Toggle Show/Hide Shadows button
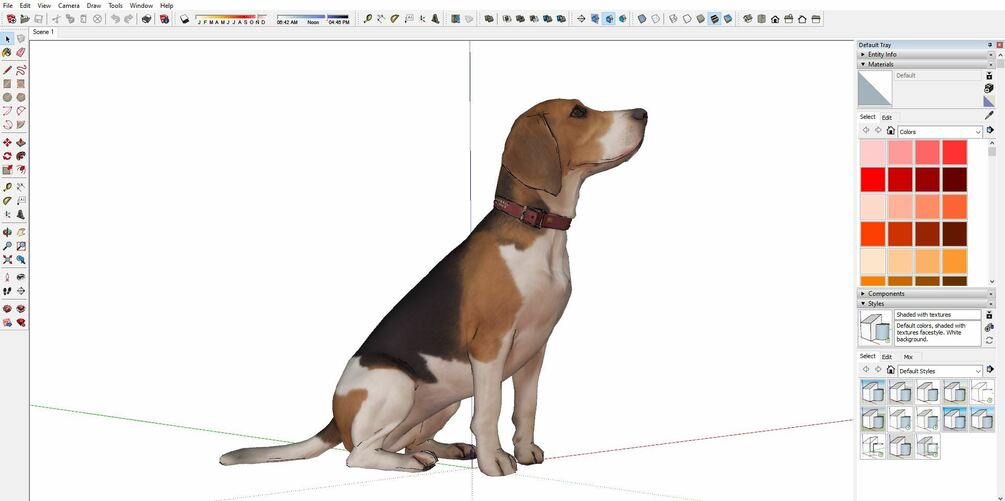1005x501 pixels. point(185,19)
